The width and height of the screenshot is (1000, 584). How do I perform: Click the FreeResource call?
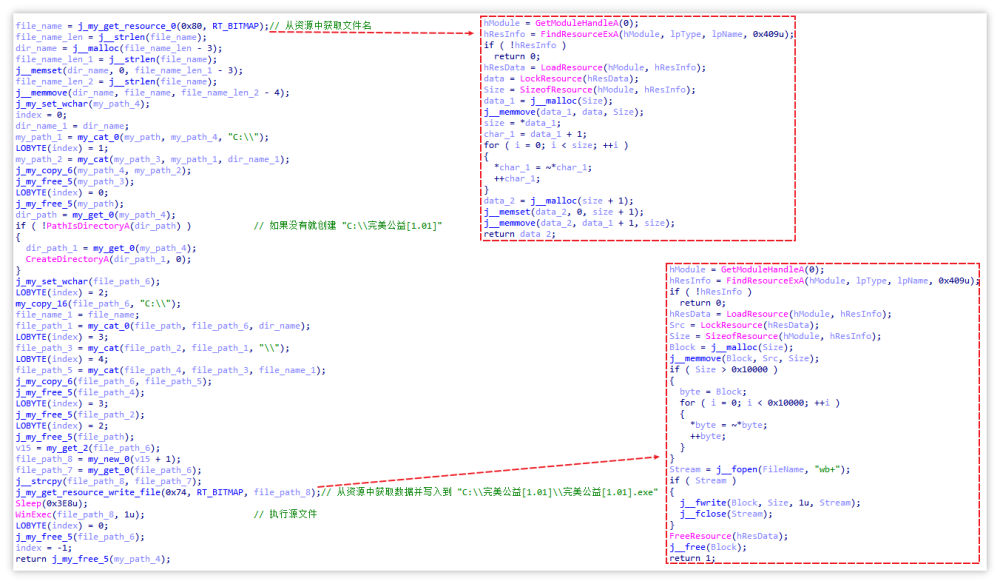703,534
